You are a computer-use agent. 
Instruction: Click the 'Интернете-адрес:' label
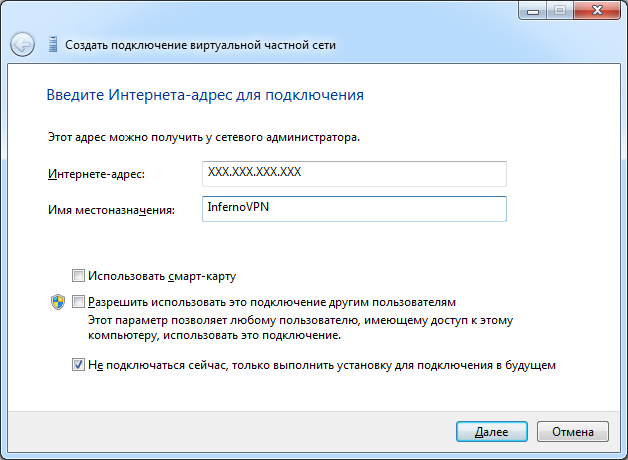[x=97, y=174]
